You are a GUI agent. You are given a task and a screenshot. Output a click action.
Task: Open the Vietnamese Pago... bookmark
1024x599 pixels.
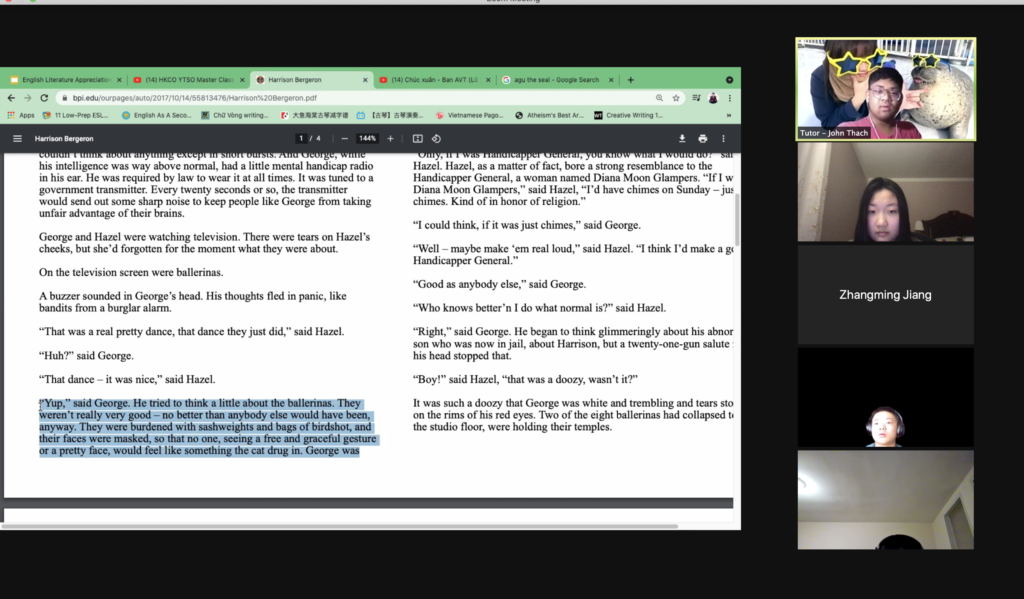click(x=470, y=116)
